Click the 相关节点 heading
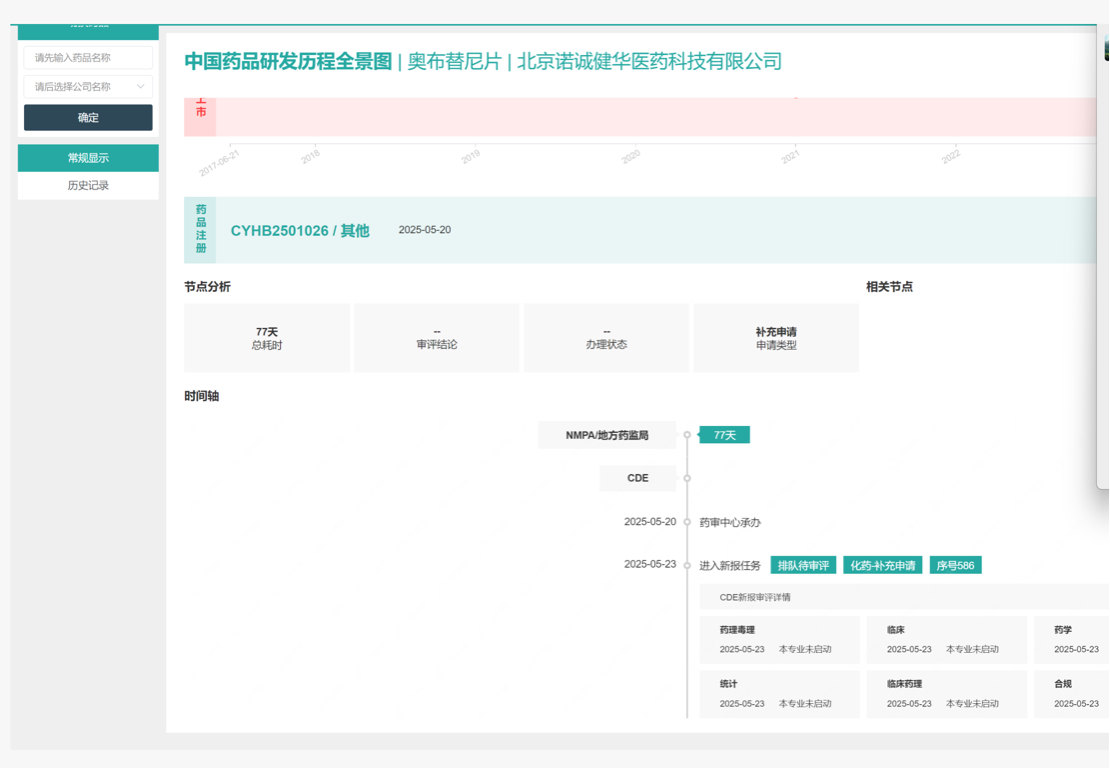1110x768 pixels. click(x=889, y=287)
